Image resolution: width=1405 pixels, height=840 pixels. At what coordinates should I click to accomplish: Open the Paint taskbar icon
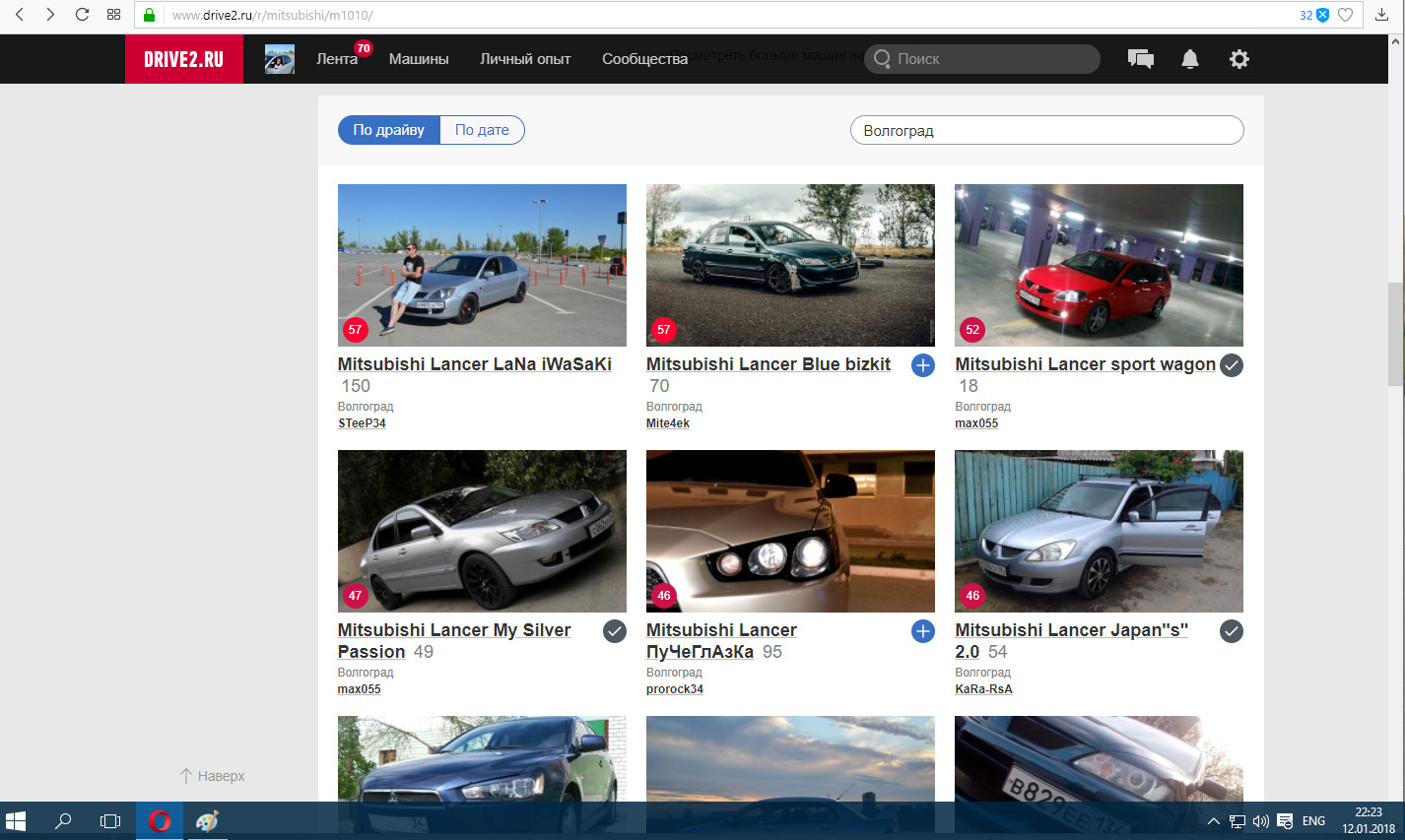pyautogui.click(x=207, y=820)
